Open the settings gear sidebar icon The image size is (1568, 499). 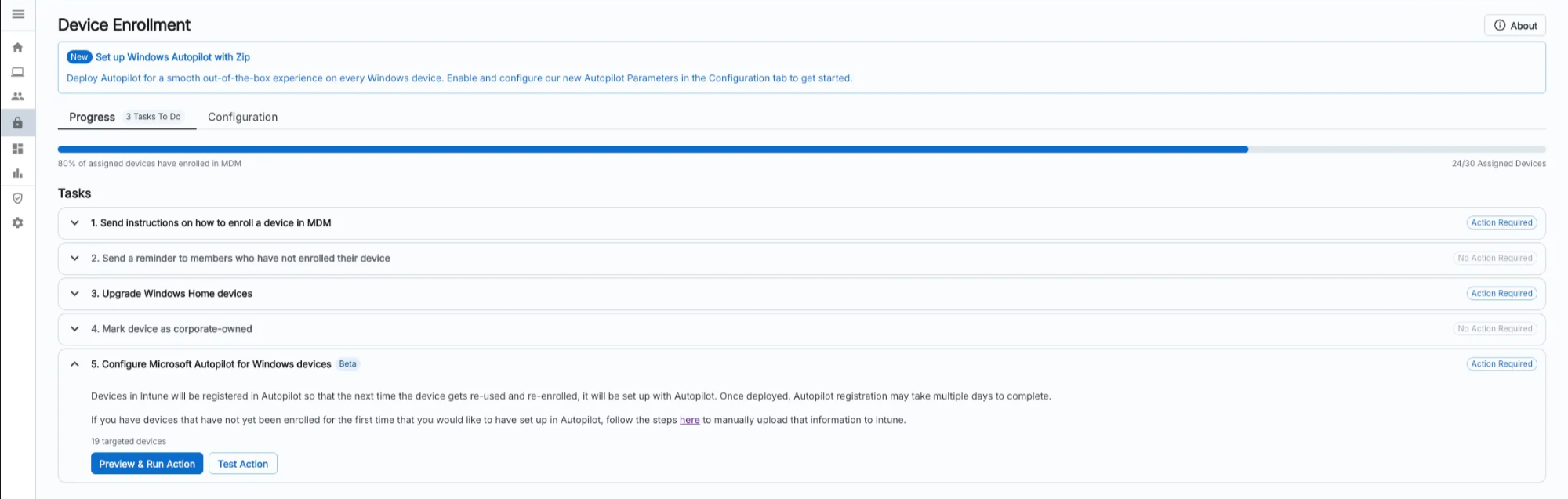click(x=17, y=223)
